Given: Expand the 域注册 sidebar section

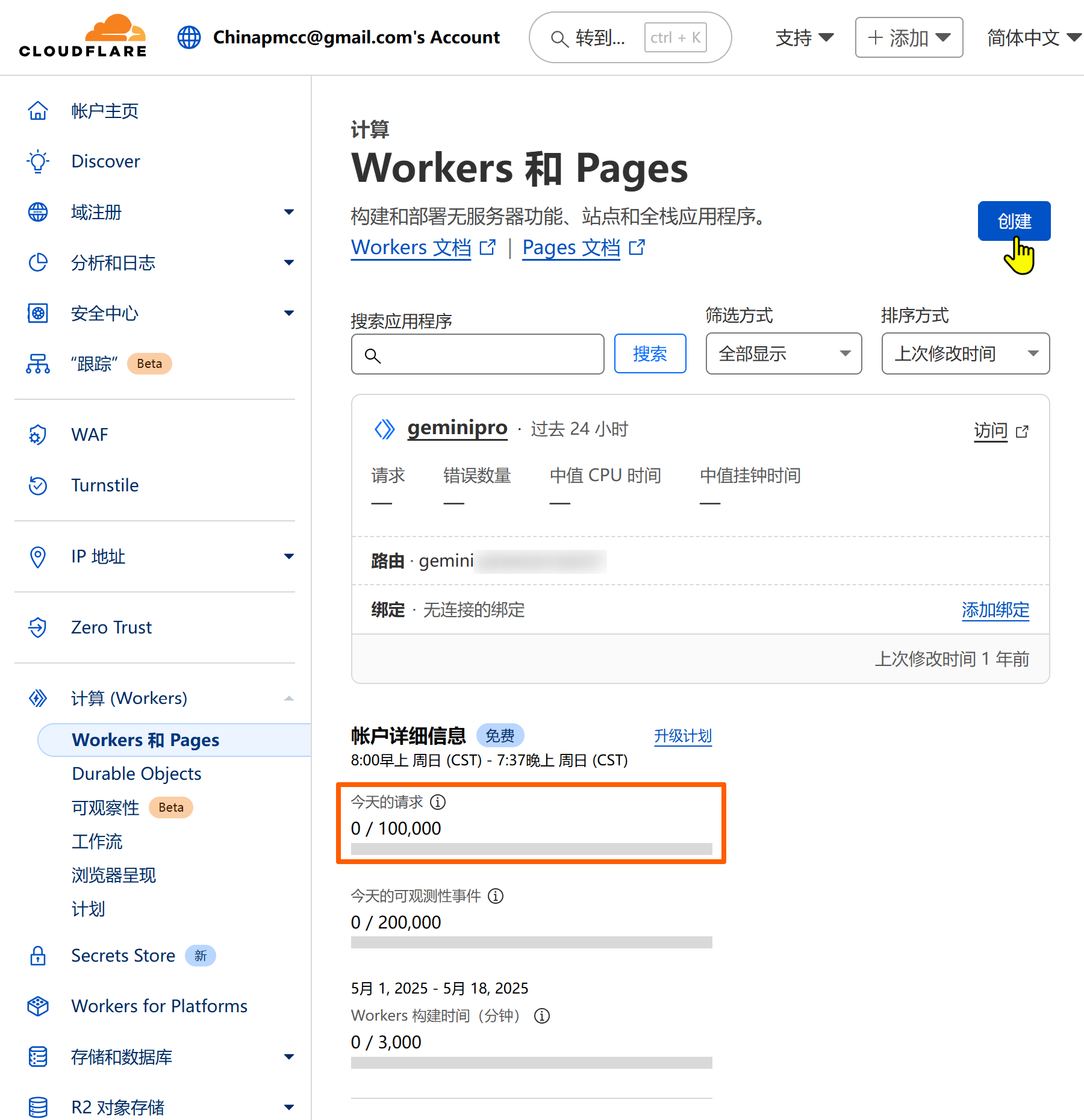Looking at the screenshot, I should (x=289, y=212).
